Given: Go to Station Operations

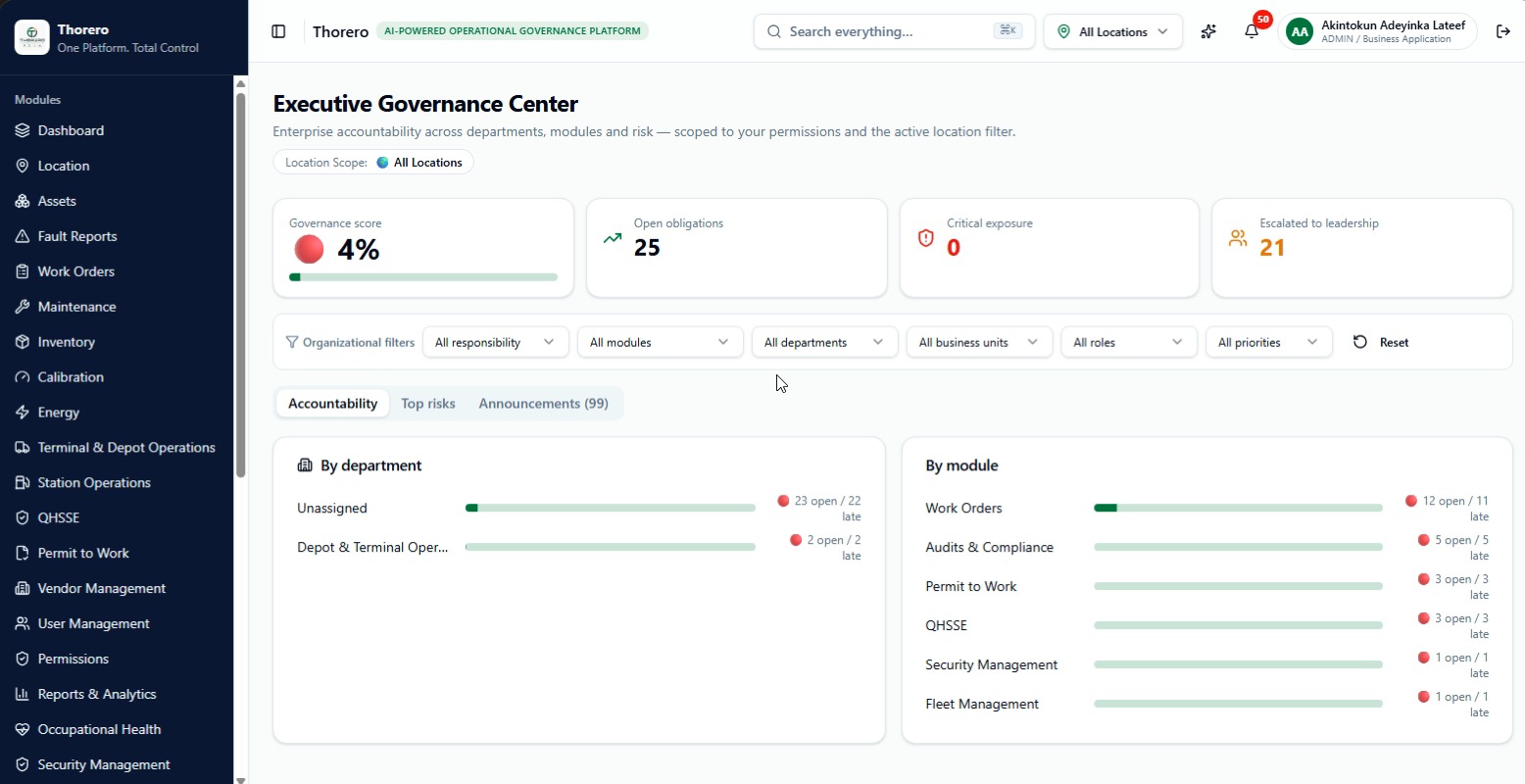Looking at the screenshot, I should (94, 483).
